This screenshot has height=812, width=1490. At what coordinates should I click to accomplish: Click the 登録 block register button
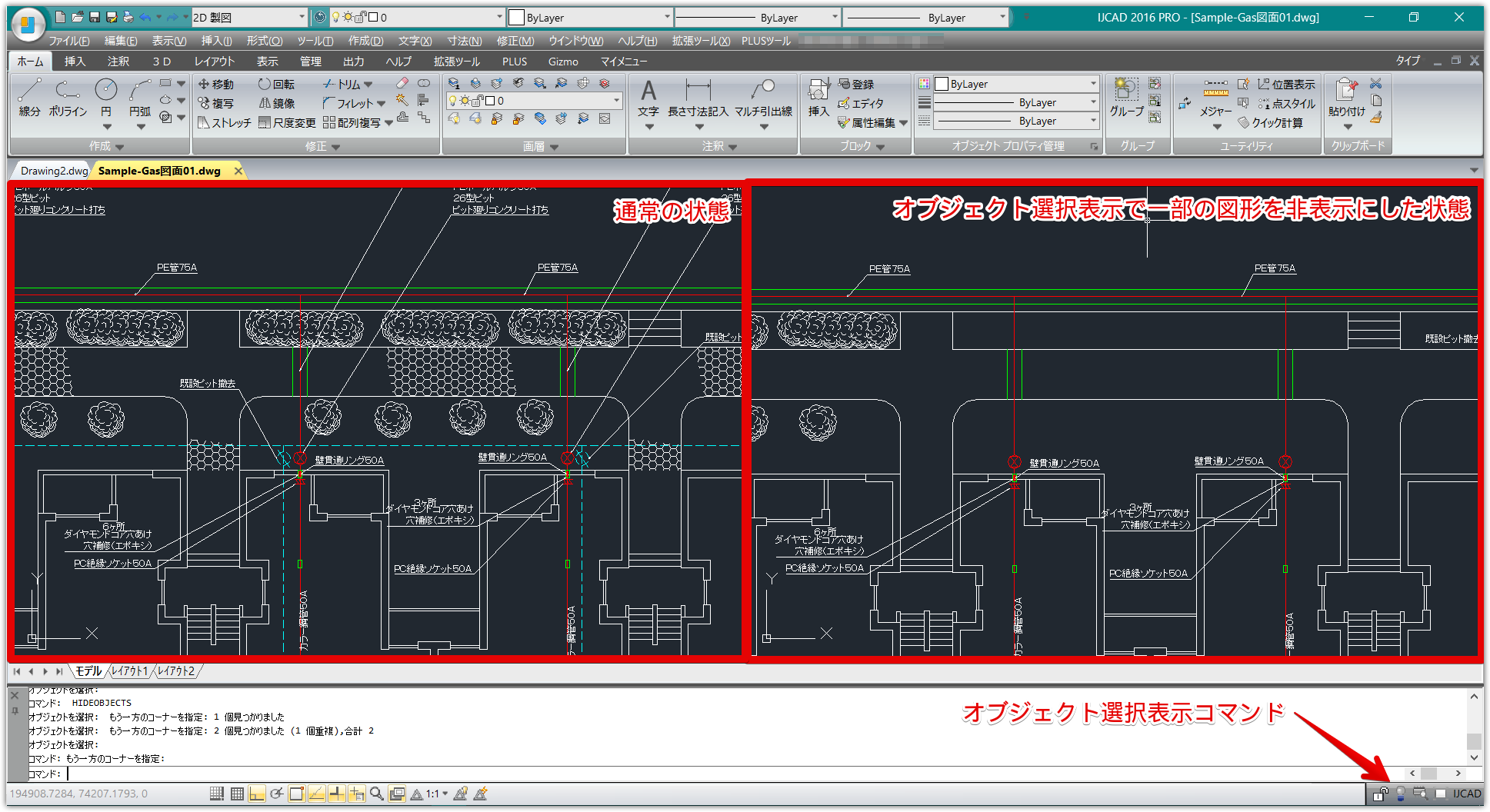(x=856, y=84)
